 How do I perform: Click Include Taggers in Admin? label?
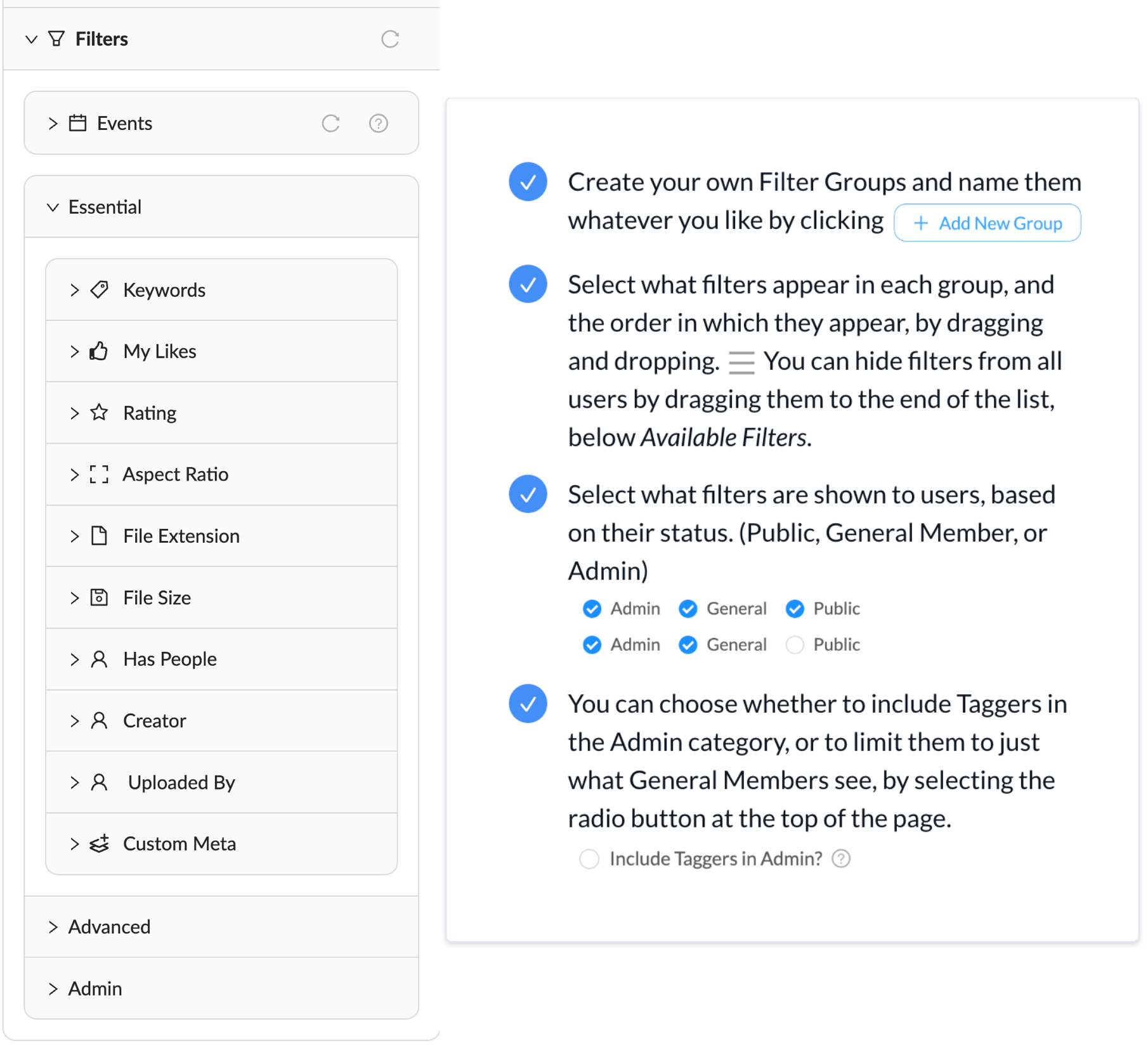[x=715, y=859]
